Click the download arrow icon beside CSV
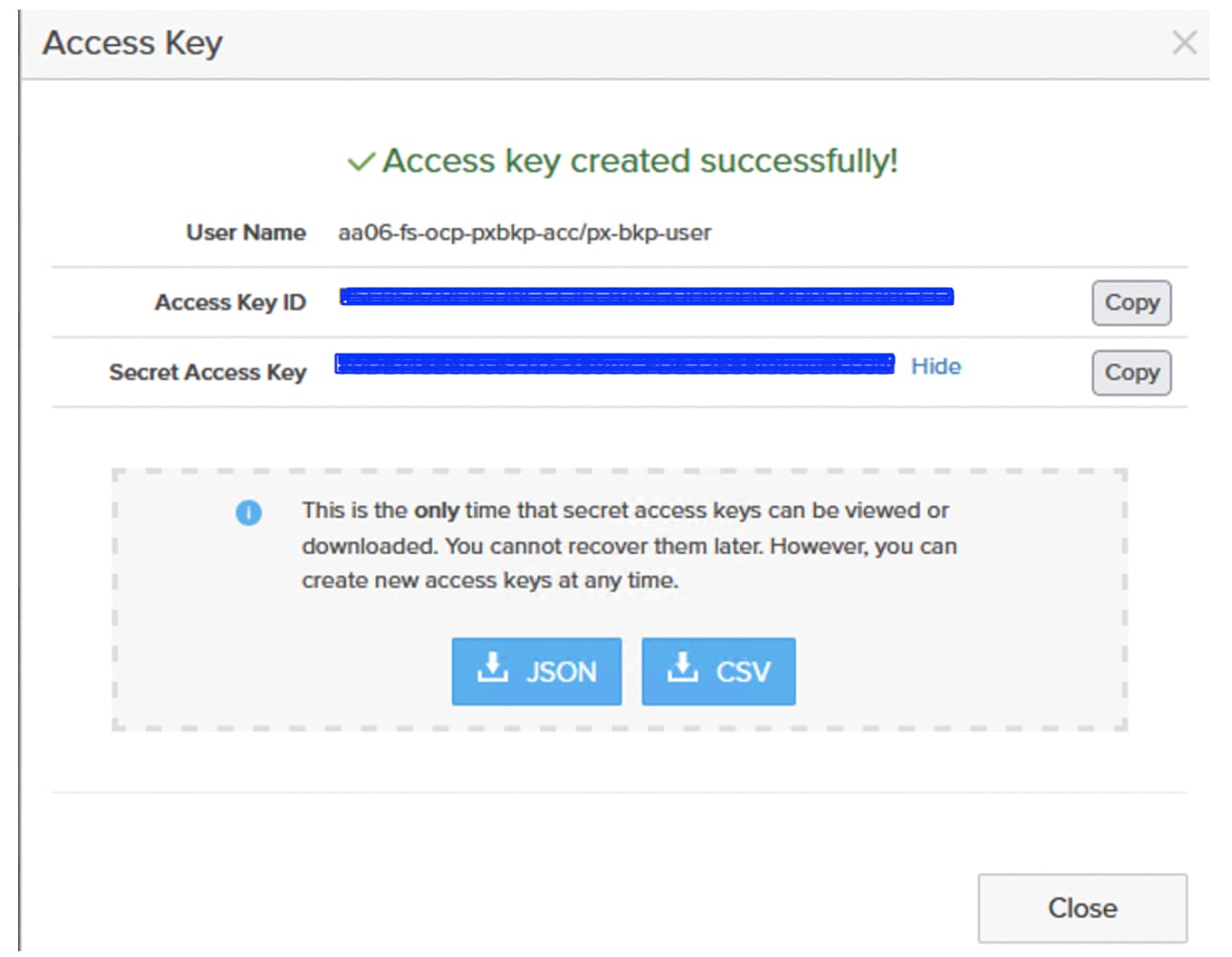 (x=682, y=669)
